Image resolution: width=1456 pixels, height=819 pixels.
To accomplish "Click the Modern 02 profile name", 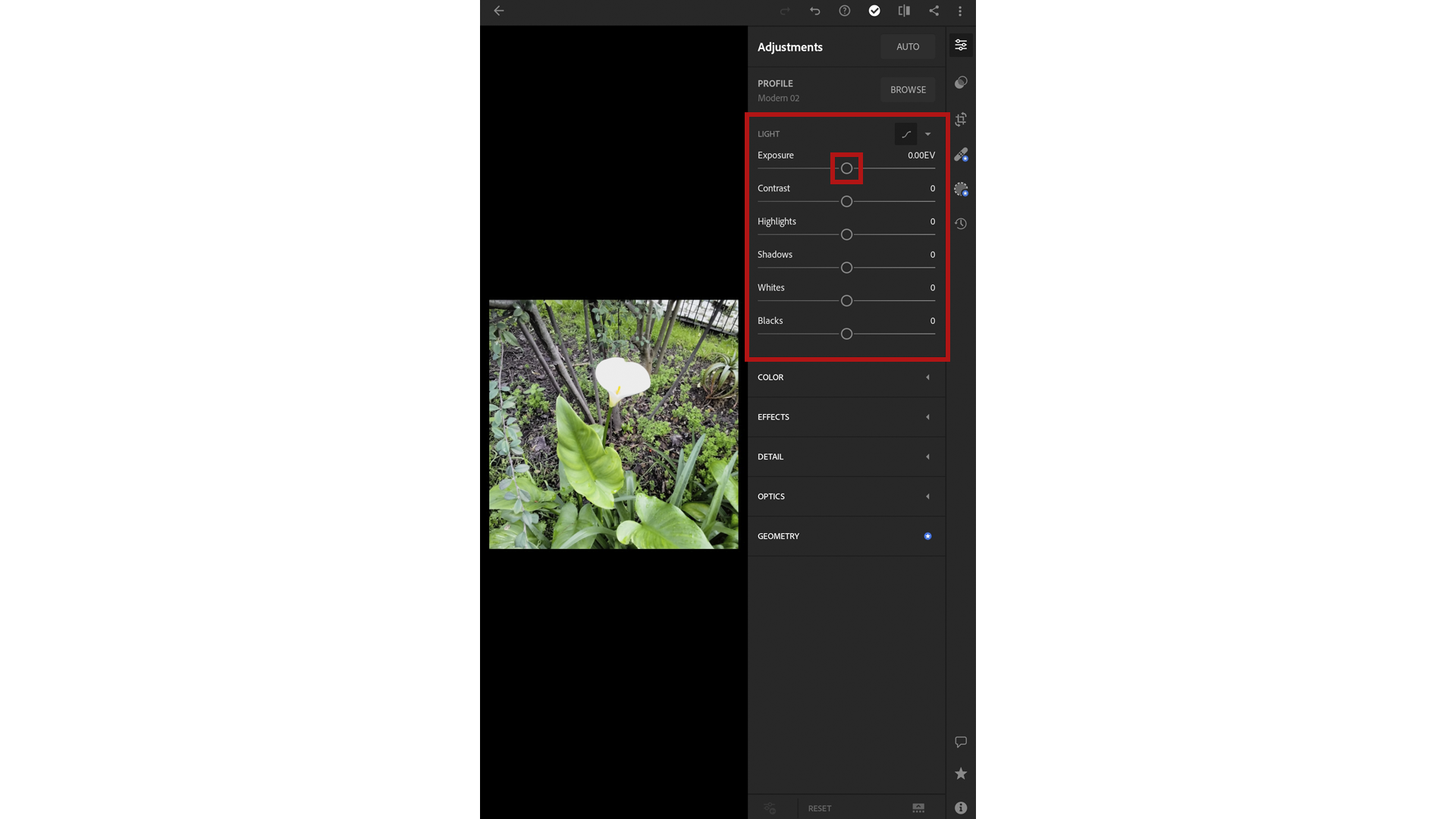I will [778, 98].
